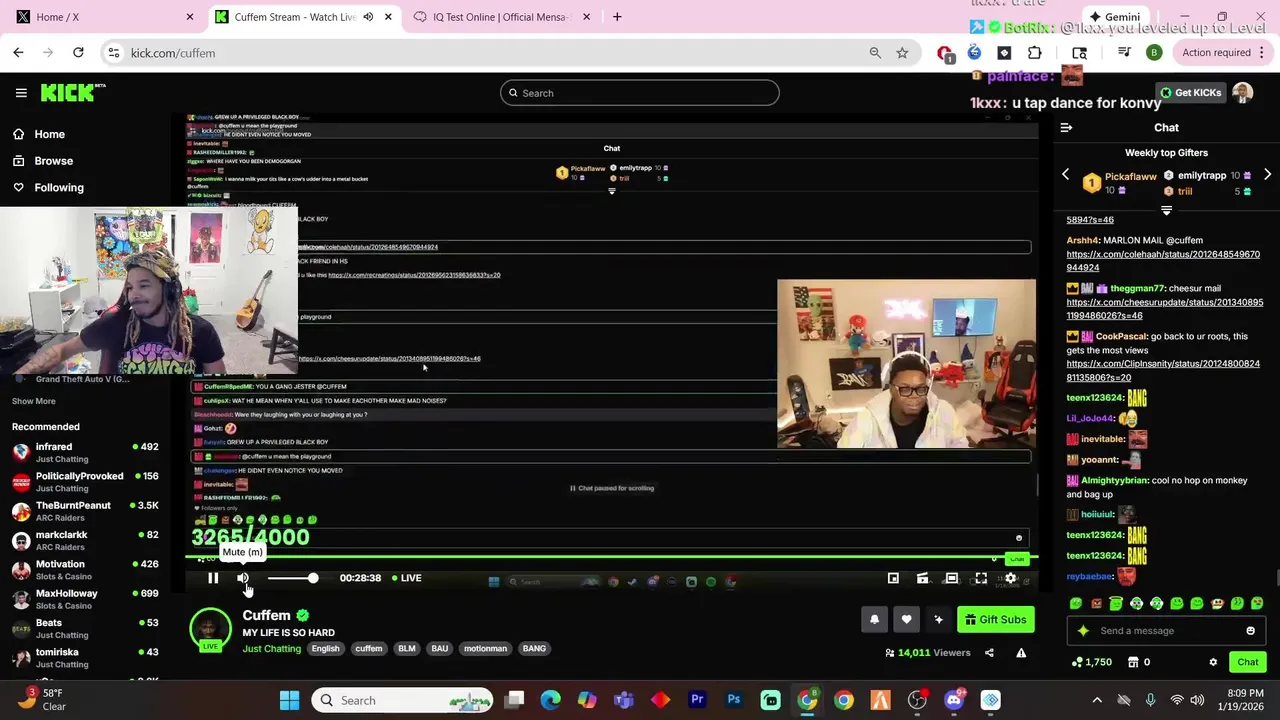
Task: Open Following in sidebar
Action: coord(58,188)
